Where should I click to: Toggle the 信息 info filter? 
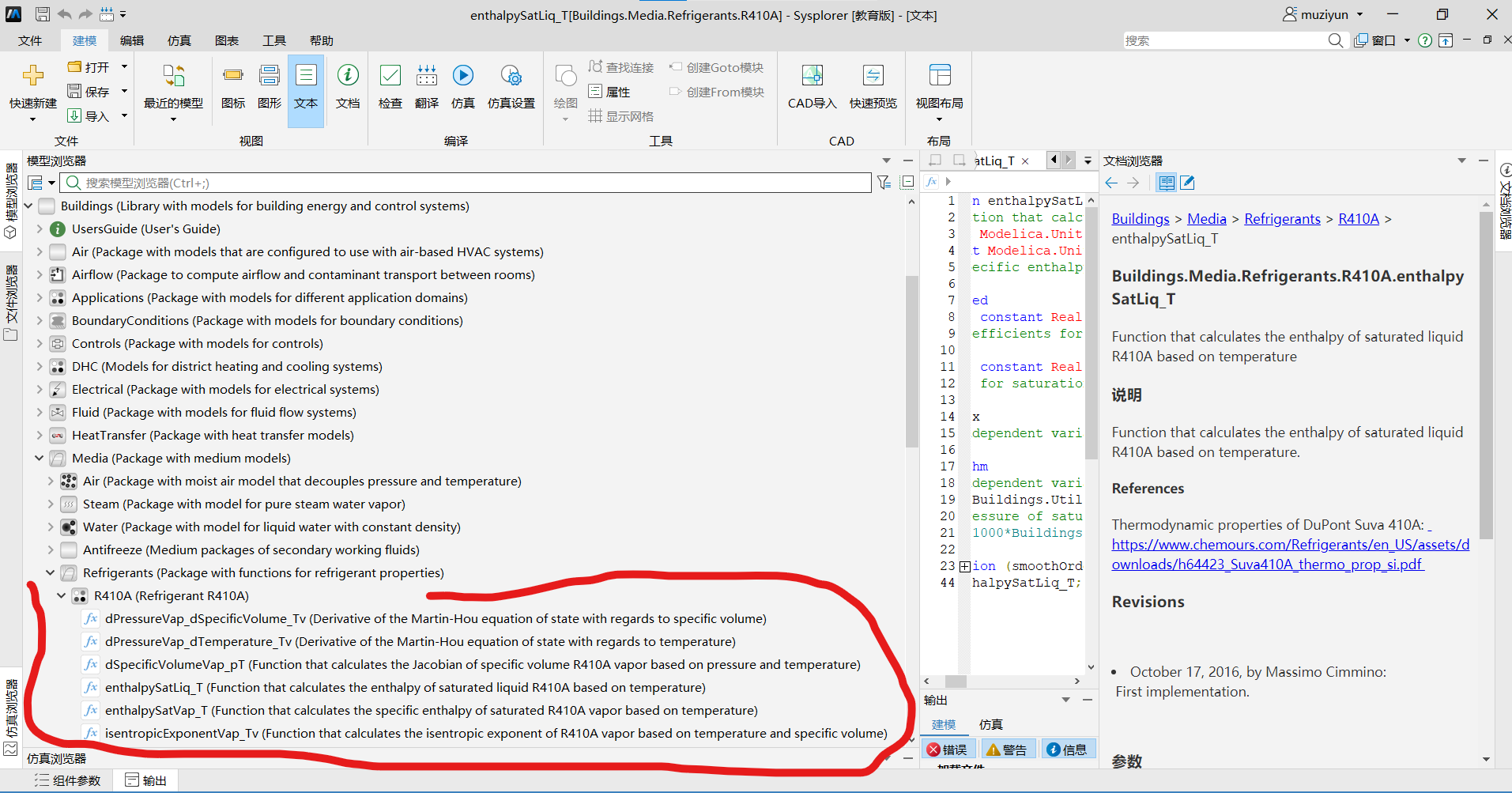(x=1067, y=750)
